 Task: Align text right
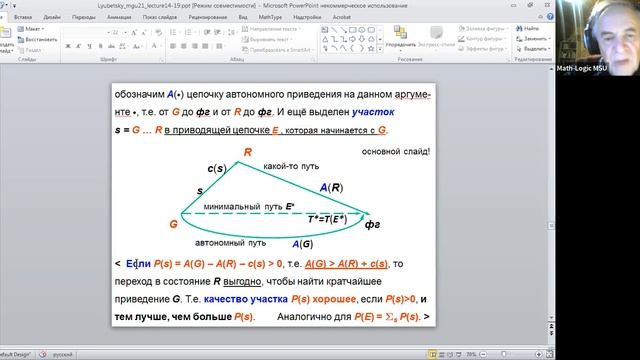coord(195,47)
